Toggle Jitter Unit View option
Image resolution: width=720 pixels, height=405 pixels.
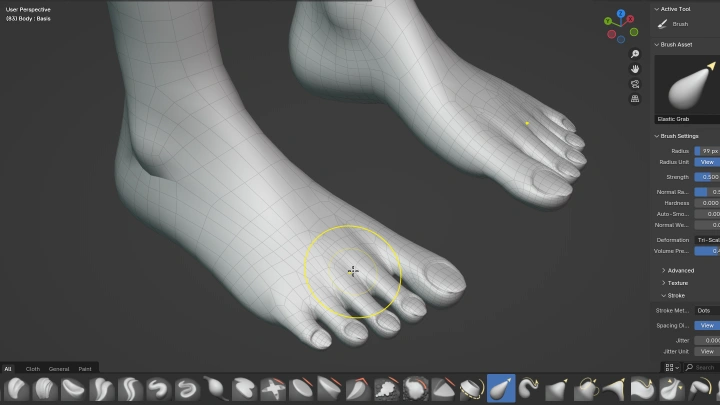click(706, 351)
